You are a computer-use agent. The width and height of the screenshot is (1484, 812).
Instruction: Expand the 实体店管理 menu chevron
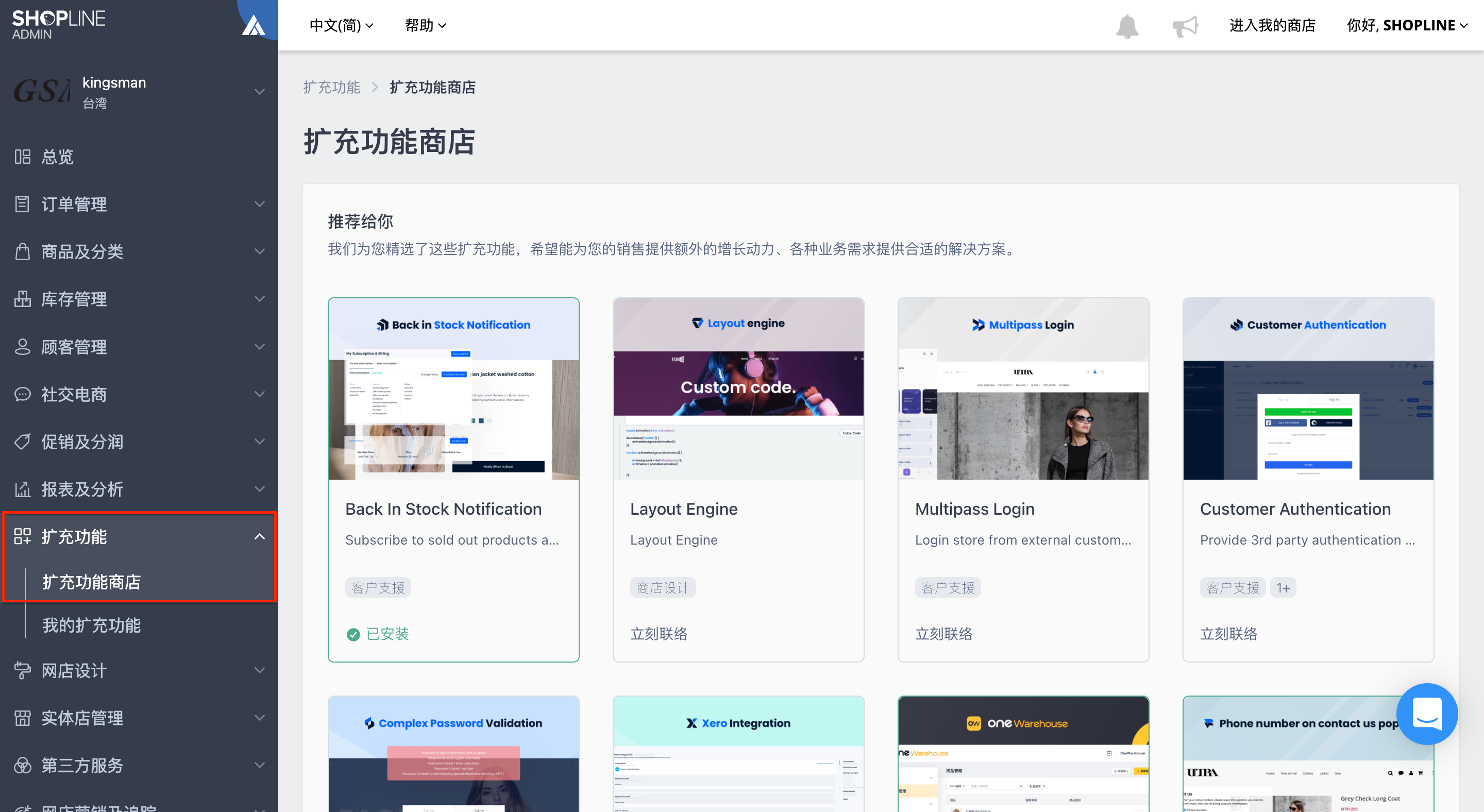(260, 718)
